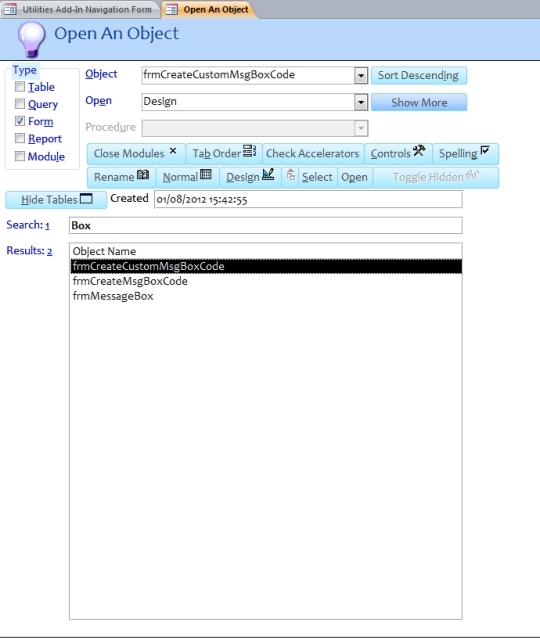Screen dimensions: 540x640
Task: Expand the Object combo box dropdown arrow
Action: coord(361,76)
